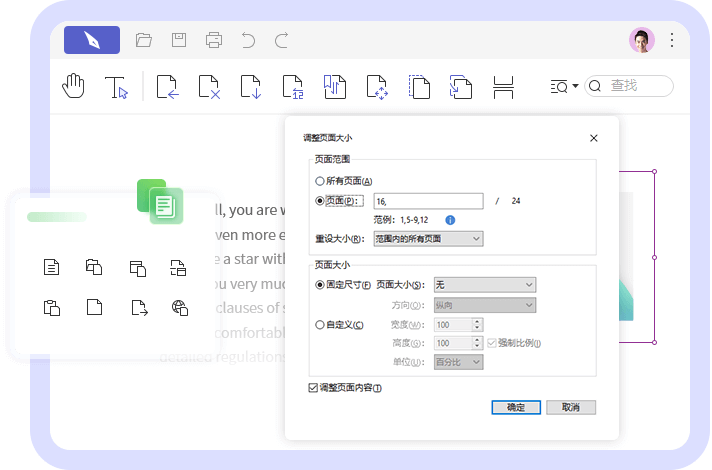Select the text selection tool
Viewport: 712px width, 470px height.
pyautogui.click(x=116, y=87)
